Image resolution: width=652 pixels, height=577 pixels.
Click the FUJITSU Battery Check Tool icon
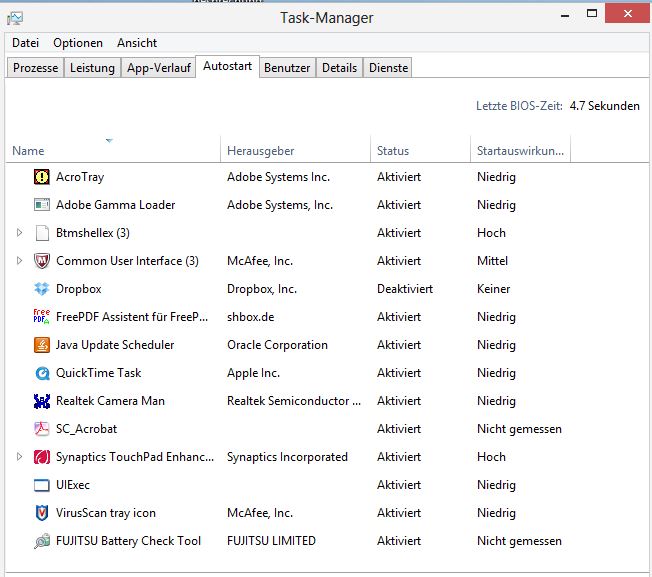[x=42, y=541]
